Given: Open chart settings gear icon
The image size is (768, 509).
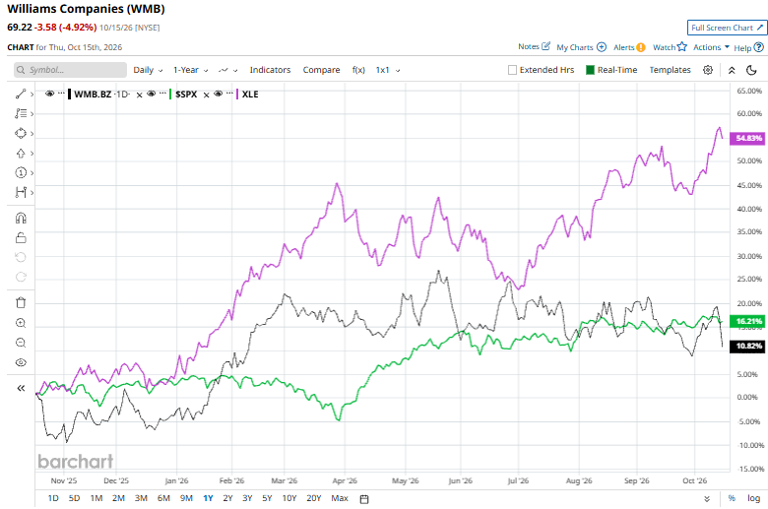Looking at the screenshot, I should click(708, 70).
